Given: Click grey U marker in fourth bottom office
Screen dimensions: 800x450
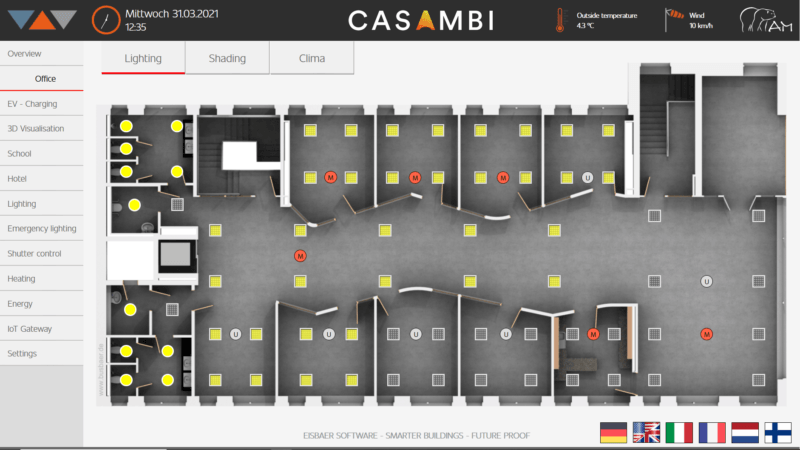Looking at the screenshot, I should click(x=506, y=334).
